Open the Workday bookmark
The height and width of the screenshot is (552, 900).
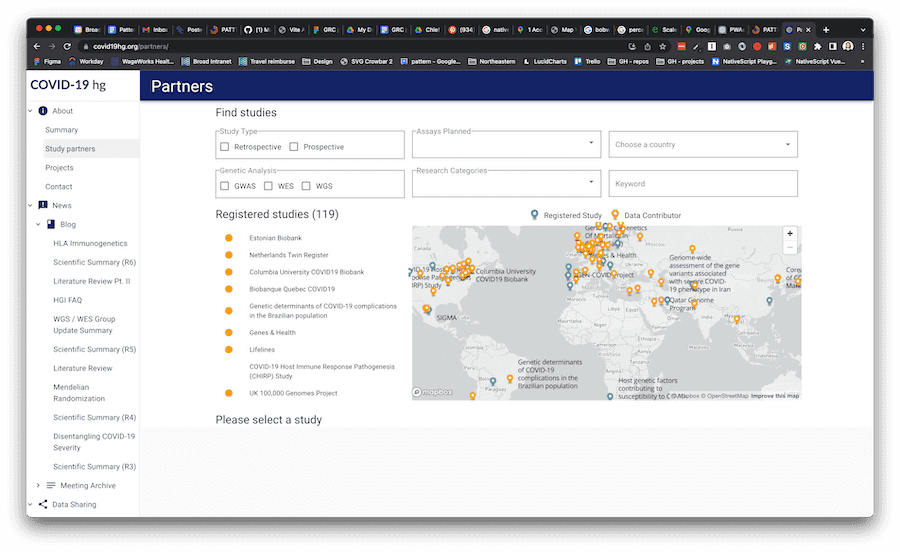(x=86, y=61)
